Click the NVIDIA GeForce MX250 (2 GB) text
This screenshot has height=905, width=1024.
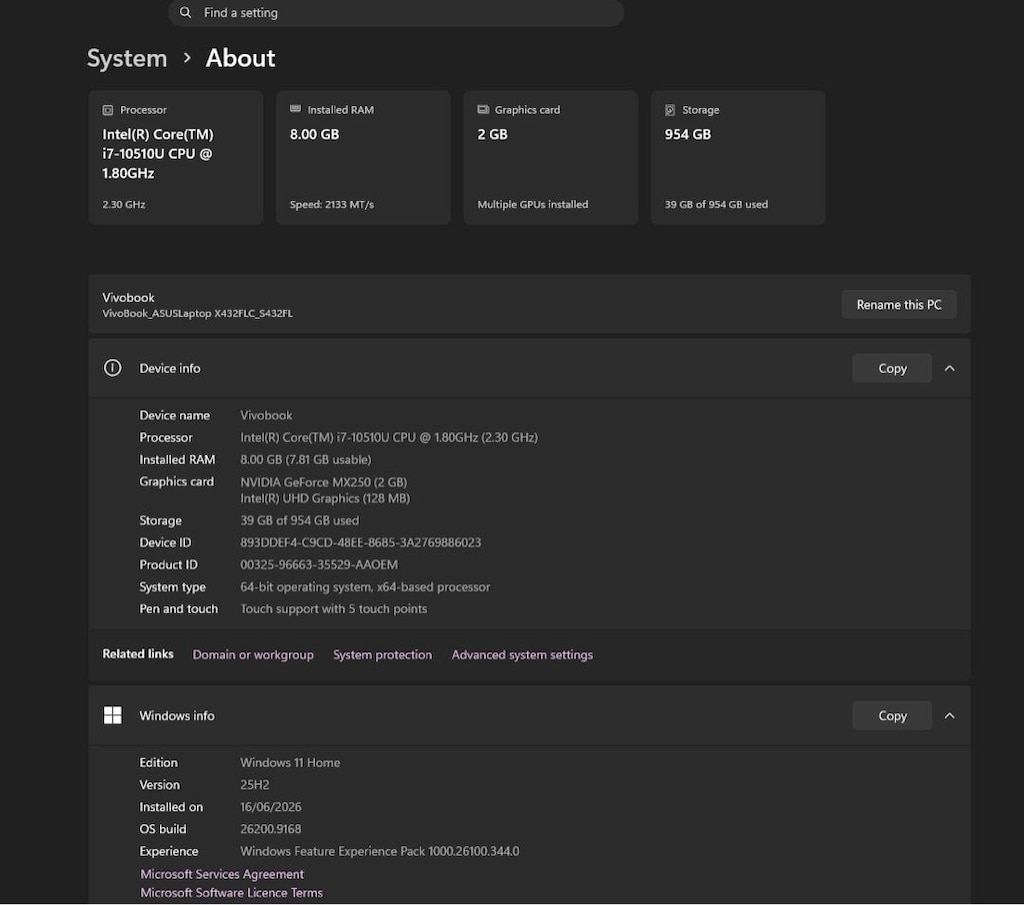[323, 483]
